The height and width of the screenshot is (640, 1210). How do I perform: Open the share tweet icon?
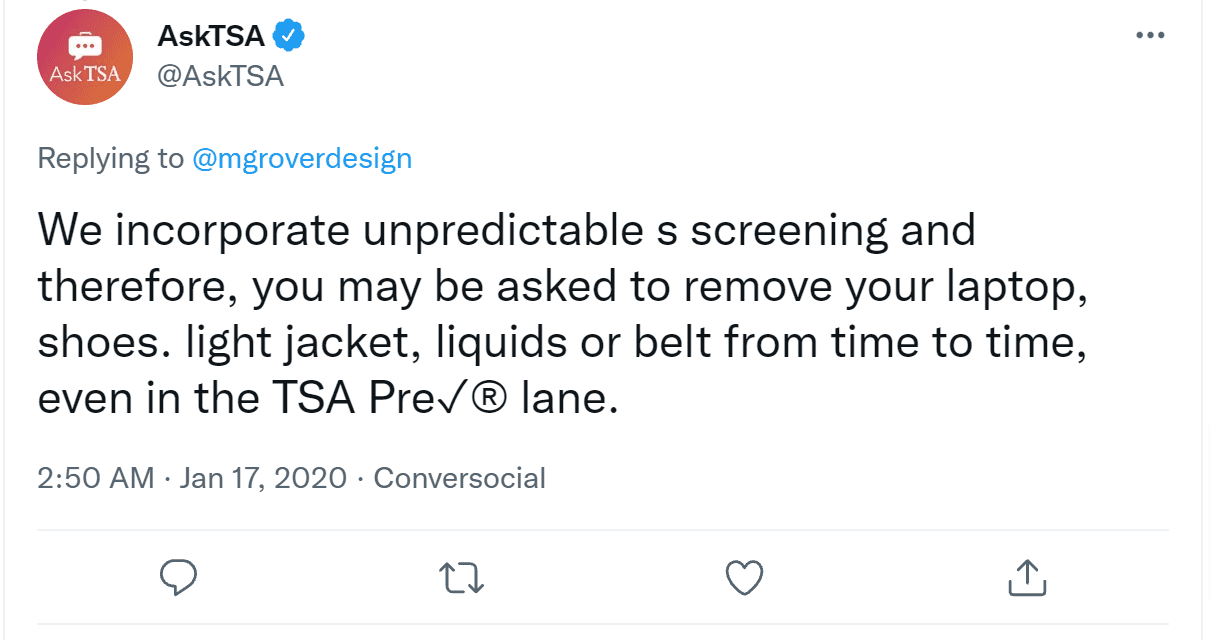1025,575
